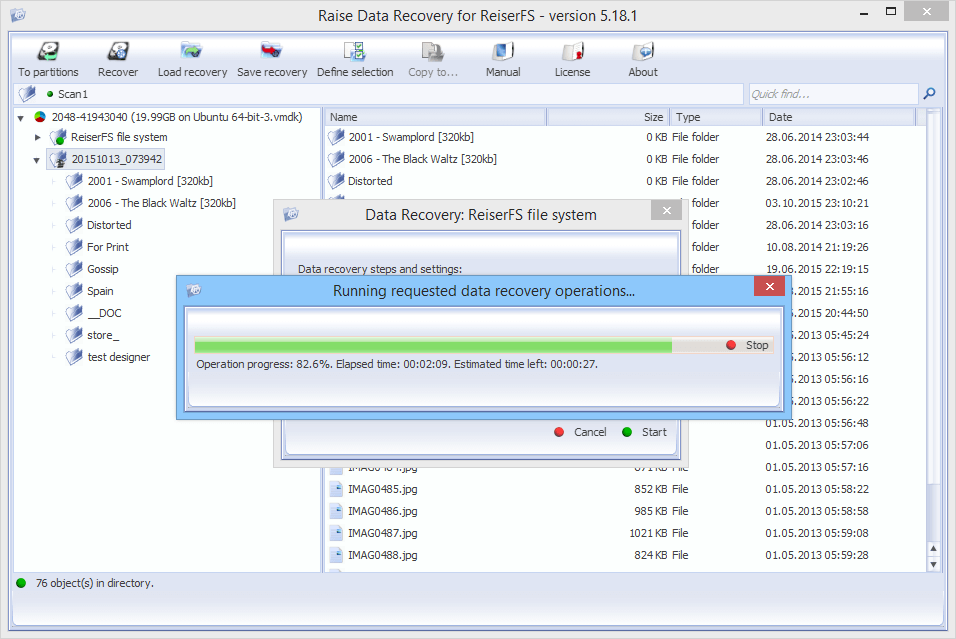Click the Save recovery toolbar icon
This screenshot has width=956, height=639.
coord(271,55)
